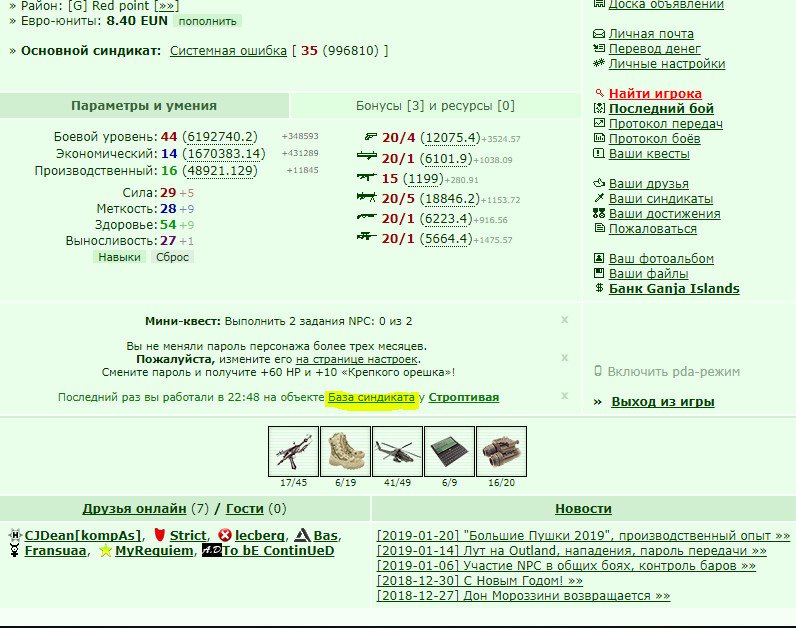Open news Дон Мороззини возвращается
This screenshot has height=628, width=796.
pos(523,596)
